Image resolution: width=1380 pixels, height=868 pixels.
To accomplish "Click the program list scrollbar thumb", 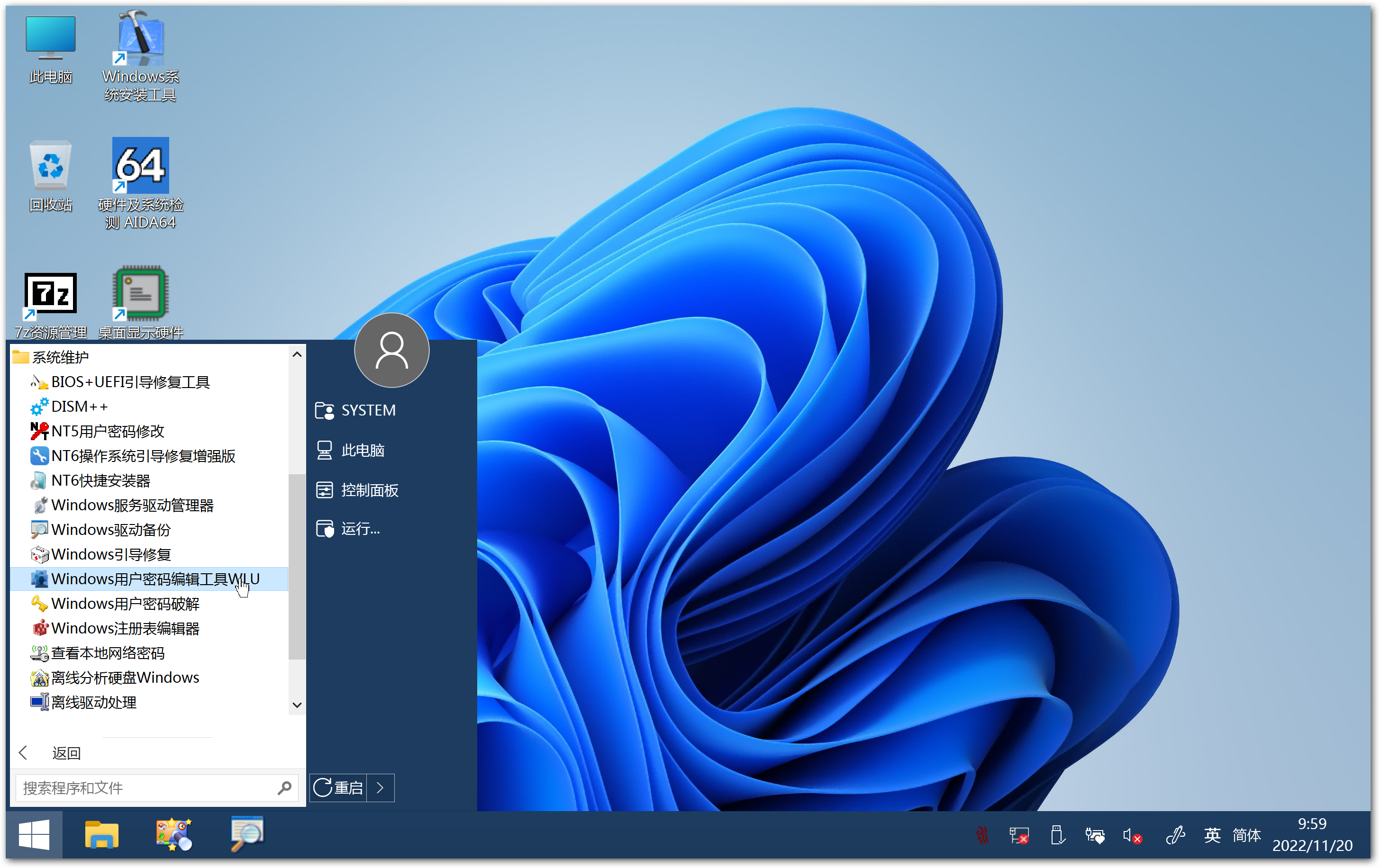I will (x=297, y=567).
